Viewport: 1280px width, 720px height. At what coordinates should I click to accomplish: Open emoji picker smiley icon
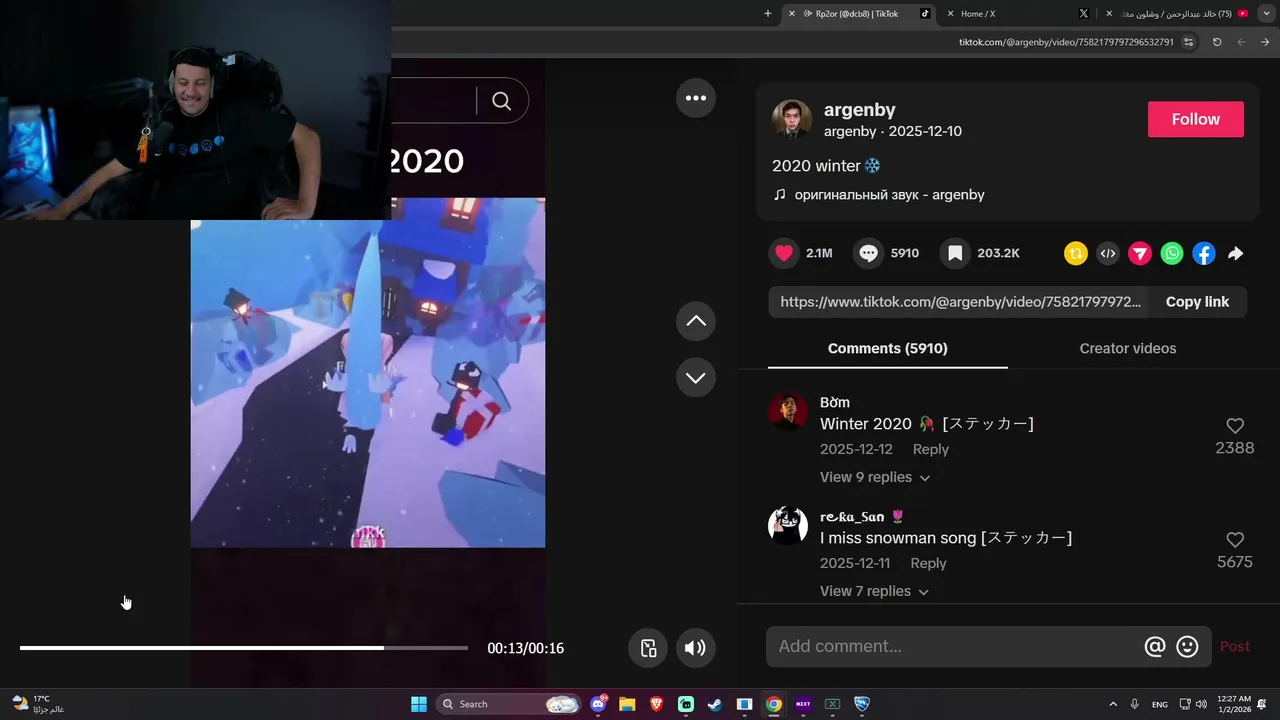point(1187,647)
